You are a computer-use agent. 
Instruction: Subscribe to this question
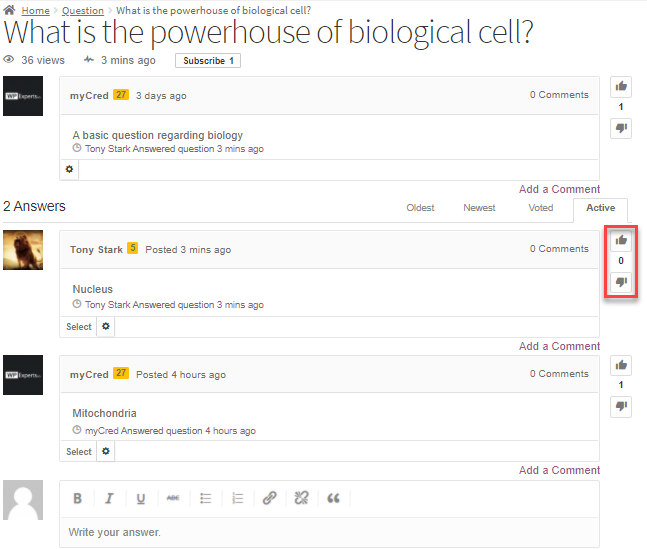coord(207,61)
